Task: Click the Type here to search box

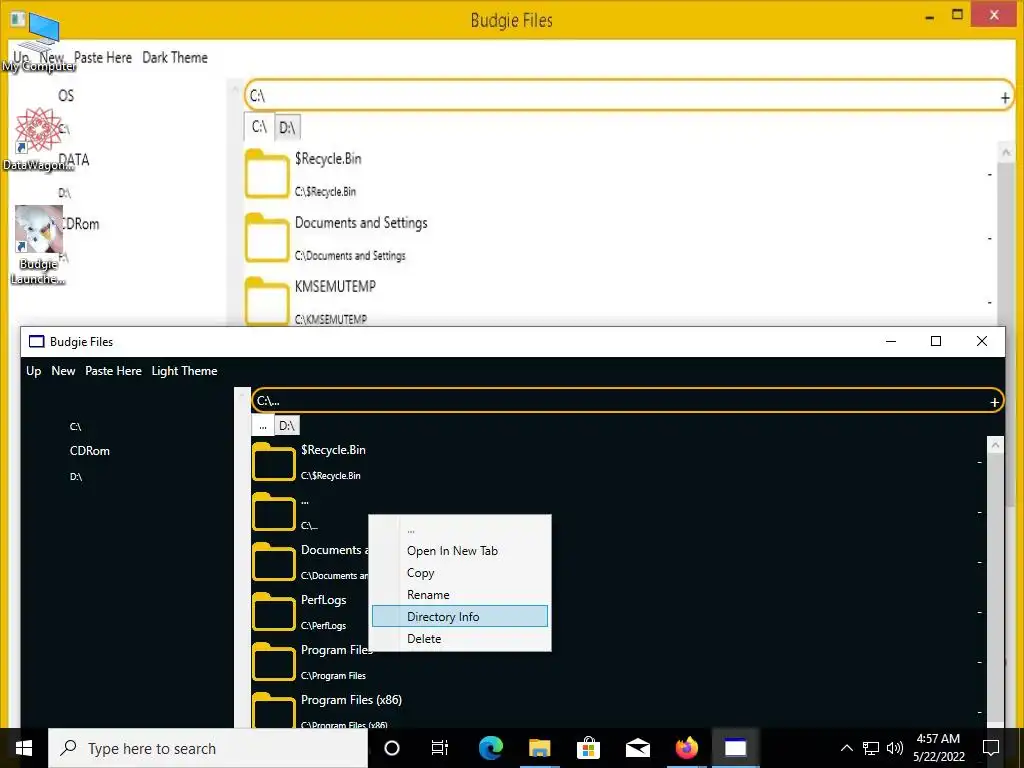Action: 208,748
